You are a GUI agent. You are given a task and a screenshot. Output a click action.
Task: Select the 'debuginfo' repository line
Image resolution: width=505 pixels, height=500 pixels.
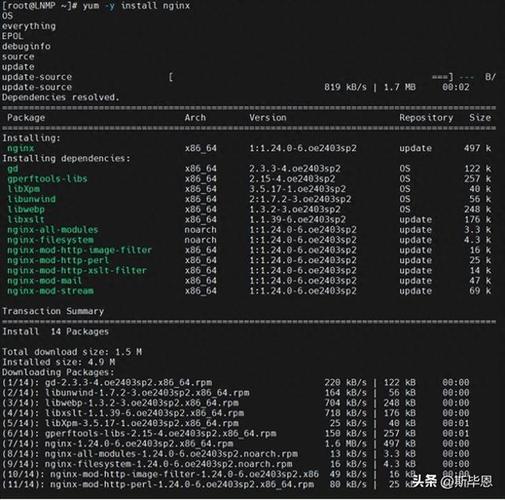(x=26, y=46)
